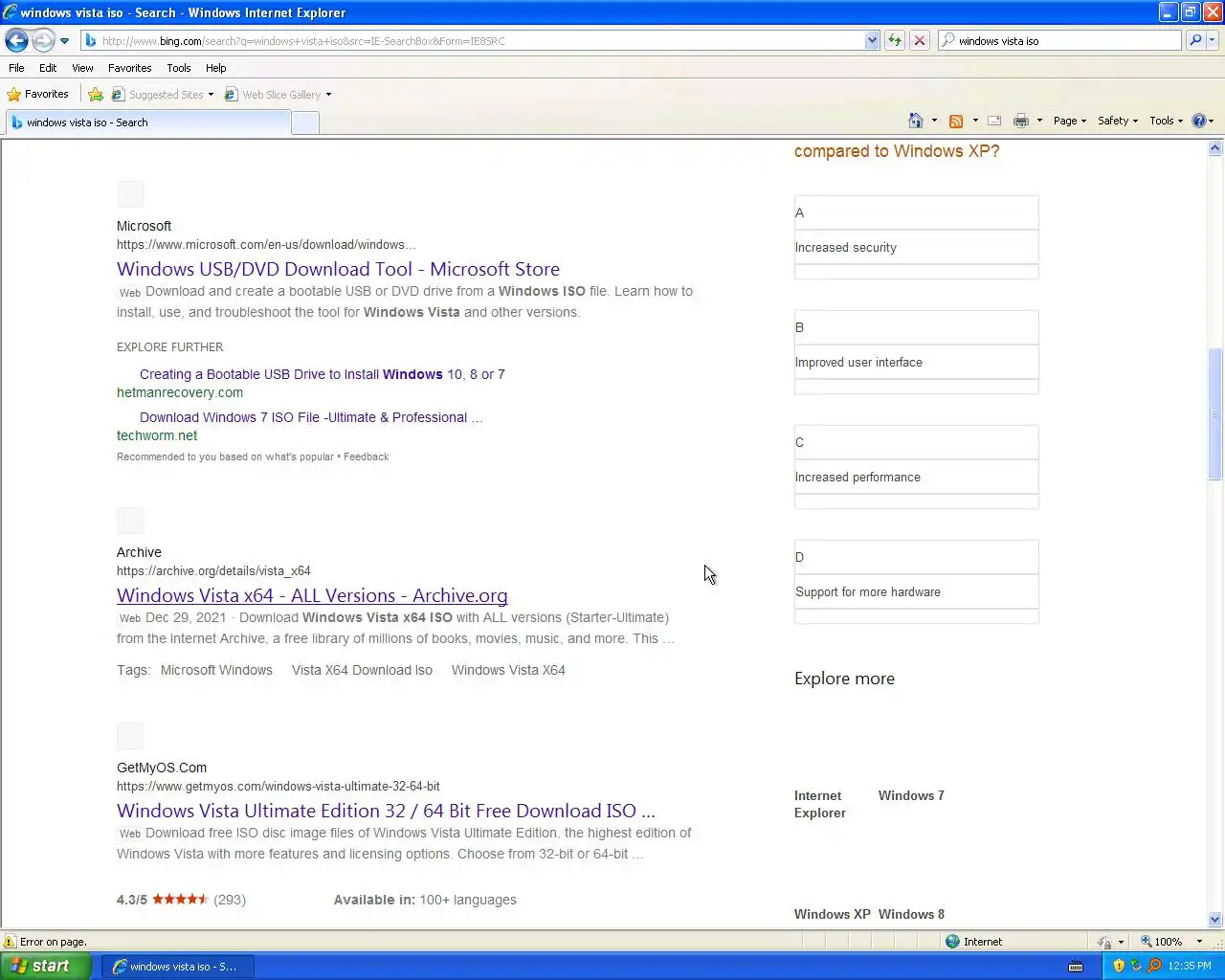Click the privacy report lock icon in status bar
This screenshot has width=1225, height=980.
1104,942
